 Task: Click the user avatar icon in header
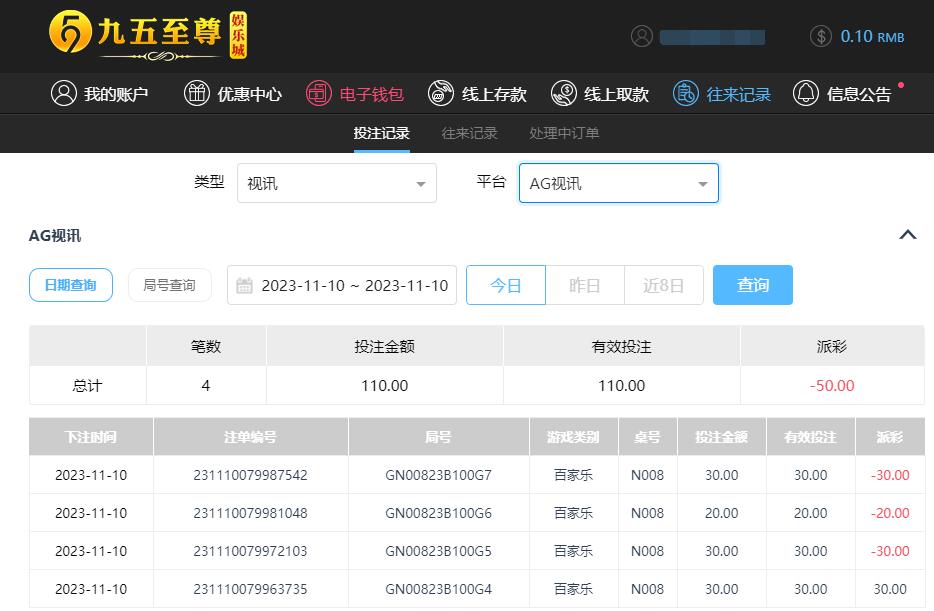click(642, 36)
